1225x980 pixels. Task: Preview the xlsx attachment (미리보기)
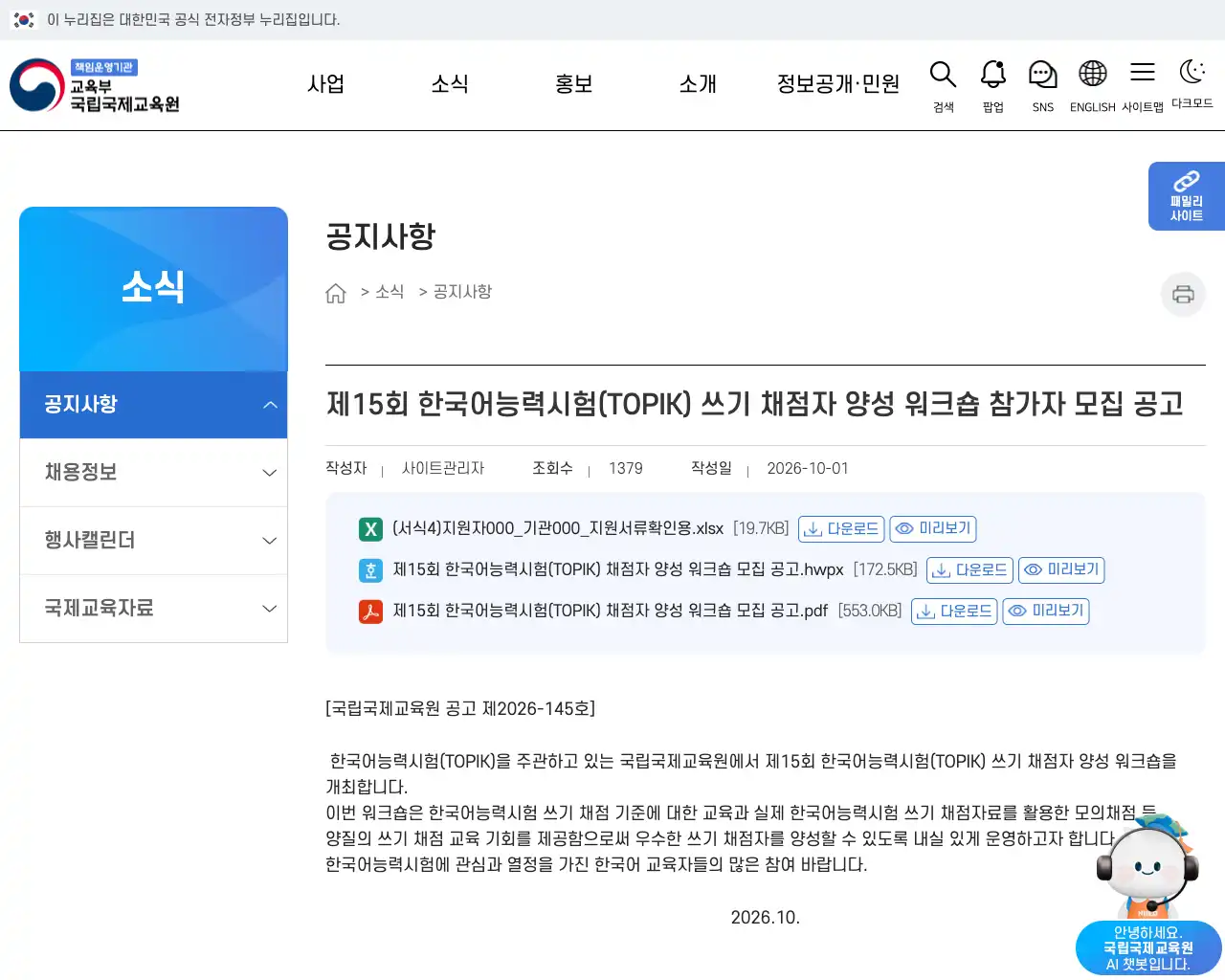point(933,528)
